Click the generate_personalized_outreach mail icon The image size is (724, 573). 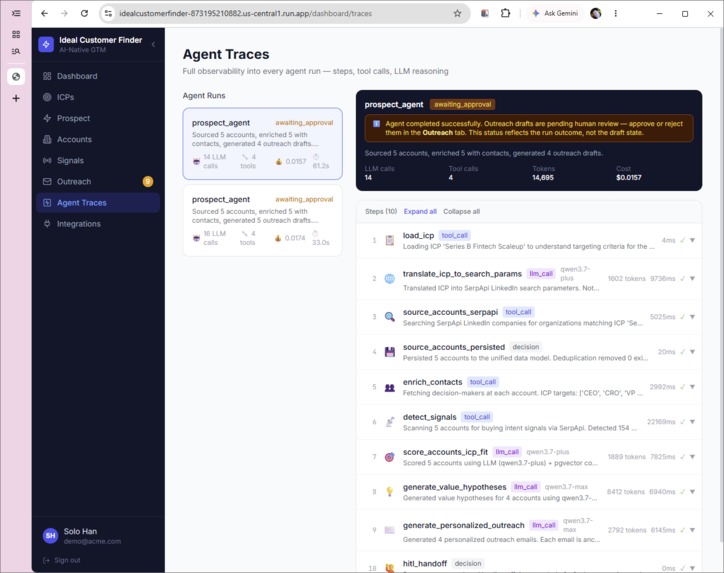(390, 530)
